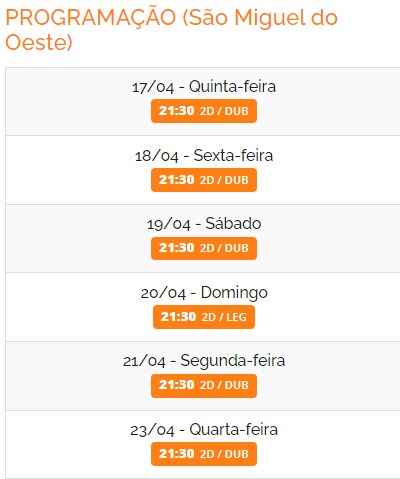Click the 20/04 - Domingo date label
Viewport: 400px width, 479px height.
tap(204, 293)
